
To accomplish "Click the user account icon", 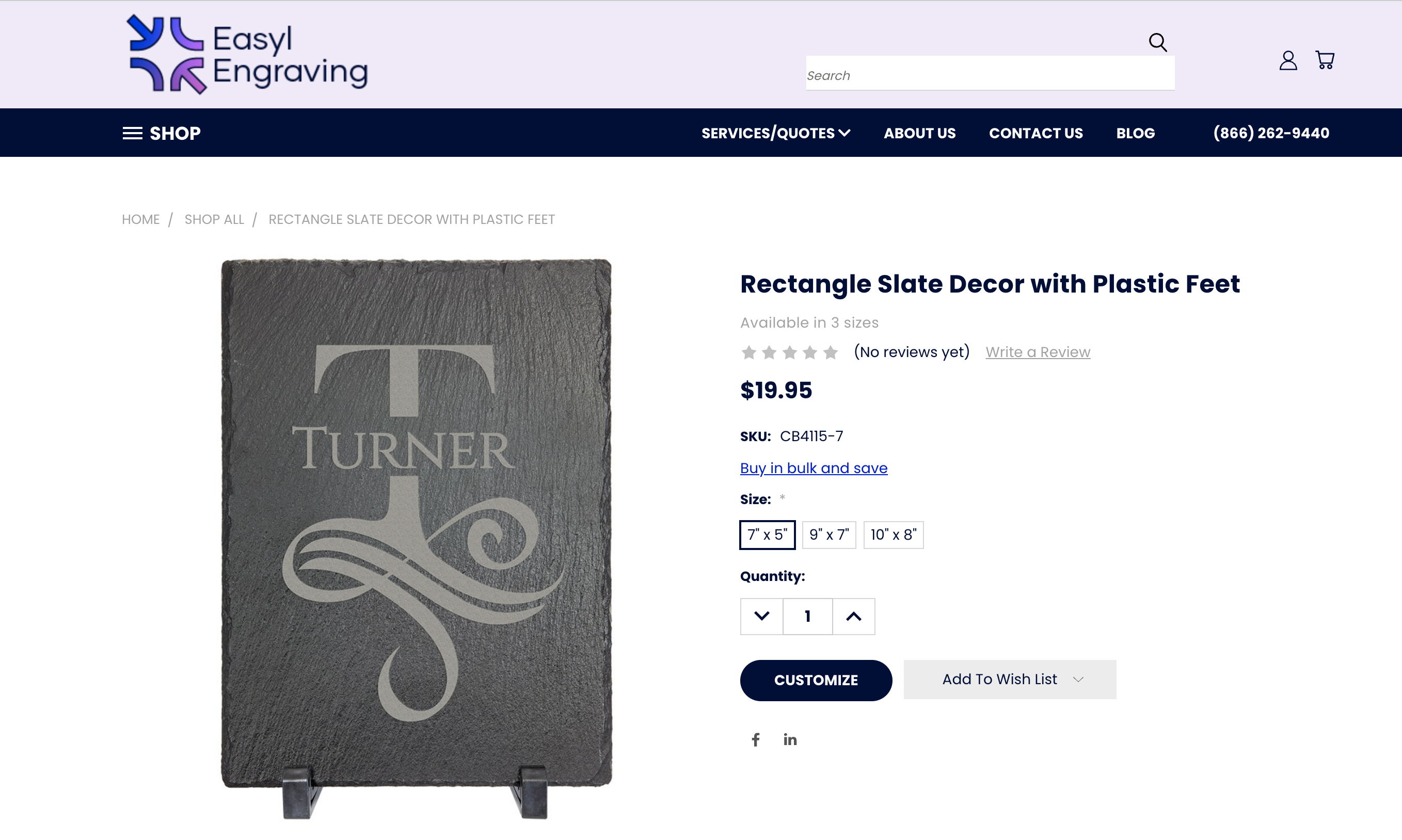I will 1287,60.
